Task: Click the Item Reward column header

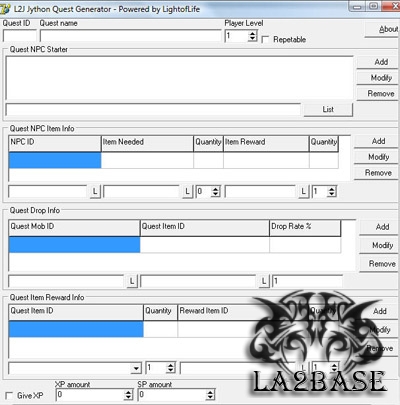Action: [x=266, y=143]
